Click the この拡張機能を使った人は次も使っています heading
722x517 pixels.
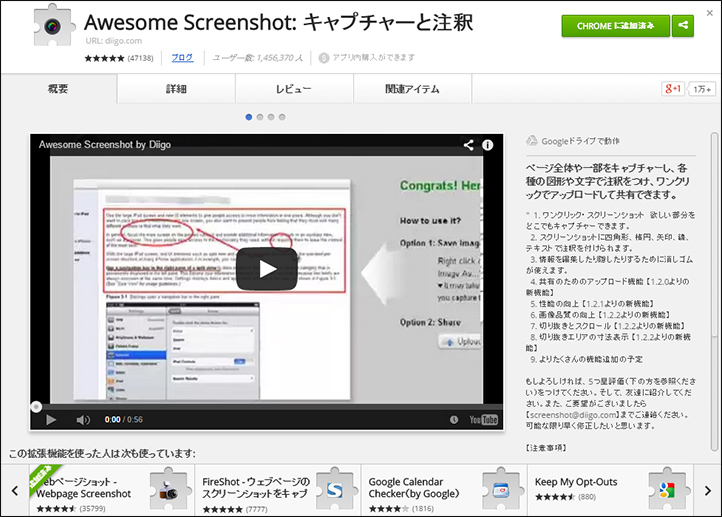pyautogui.click(x=102, y=453)
